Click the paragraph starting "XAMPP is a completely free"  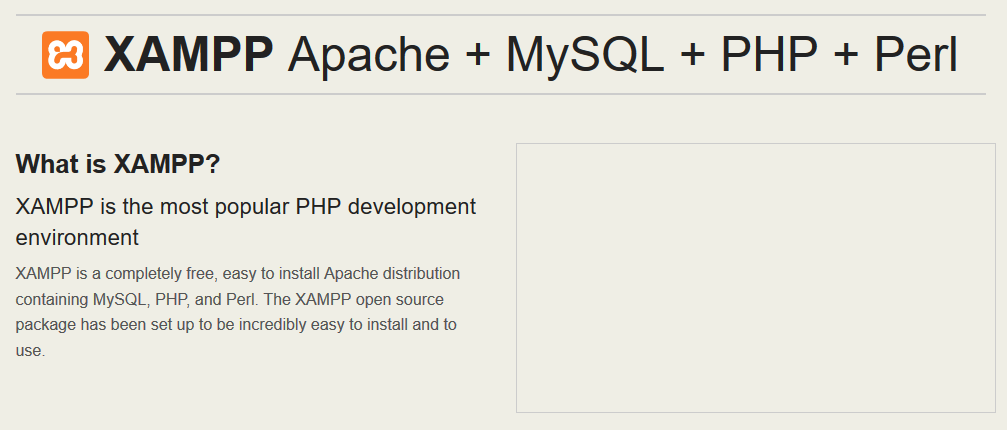pyautogui.click(x=238, y=312)
